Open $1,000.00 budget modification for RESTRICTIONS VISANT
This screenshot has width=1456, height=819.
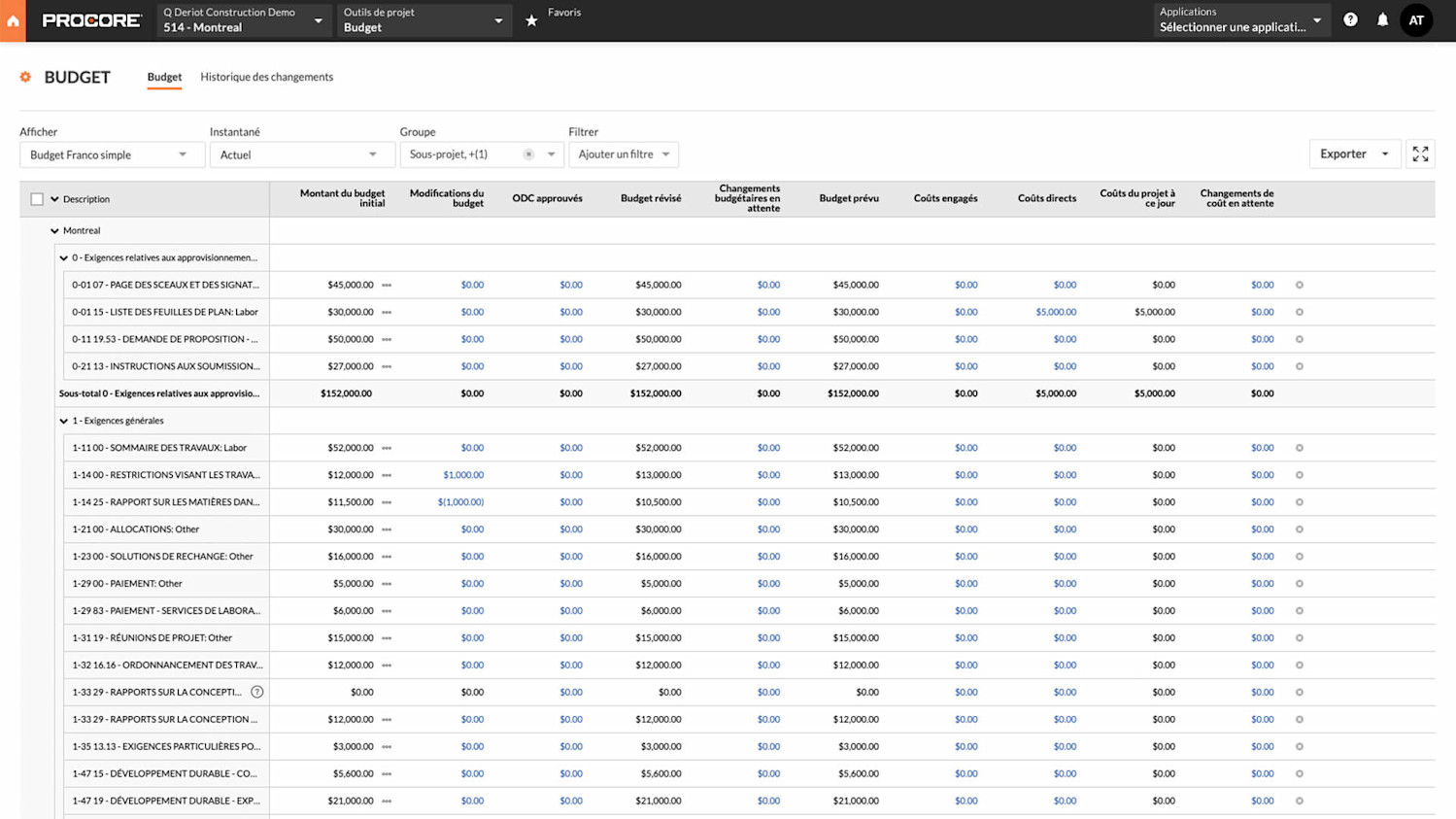463,475
